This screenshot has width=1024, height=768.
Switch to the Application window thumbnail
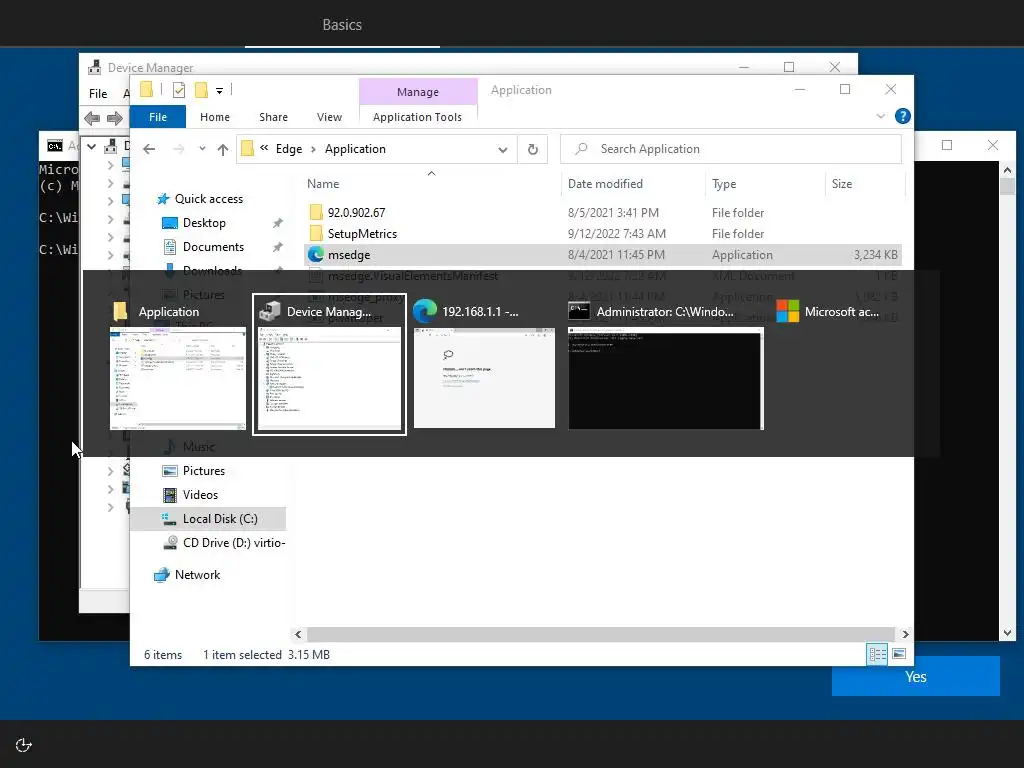[178, 378]
